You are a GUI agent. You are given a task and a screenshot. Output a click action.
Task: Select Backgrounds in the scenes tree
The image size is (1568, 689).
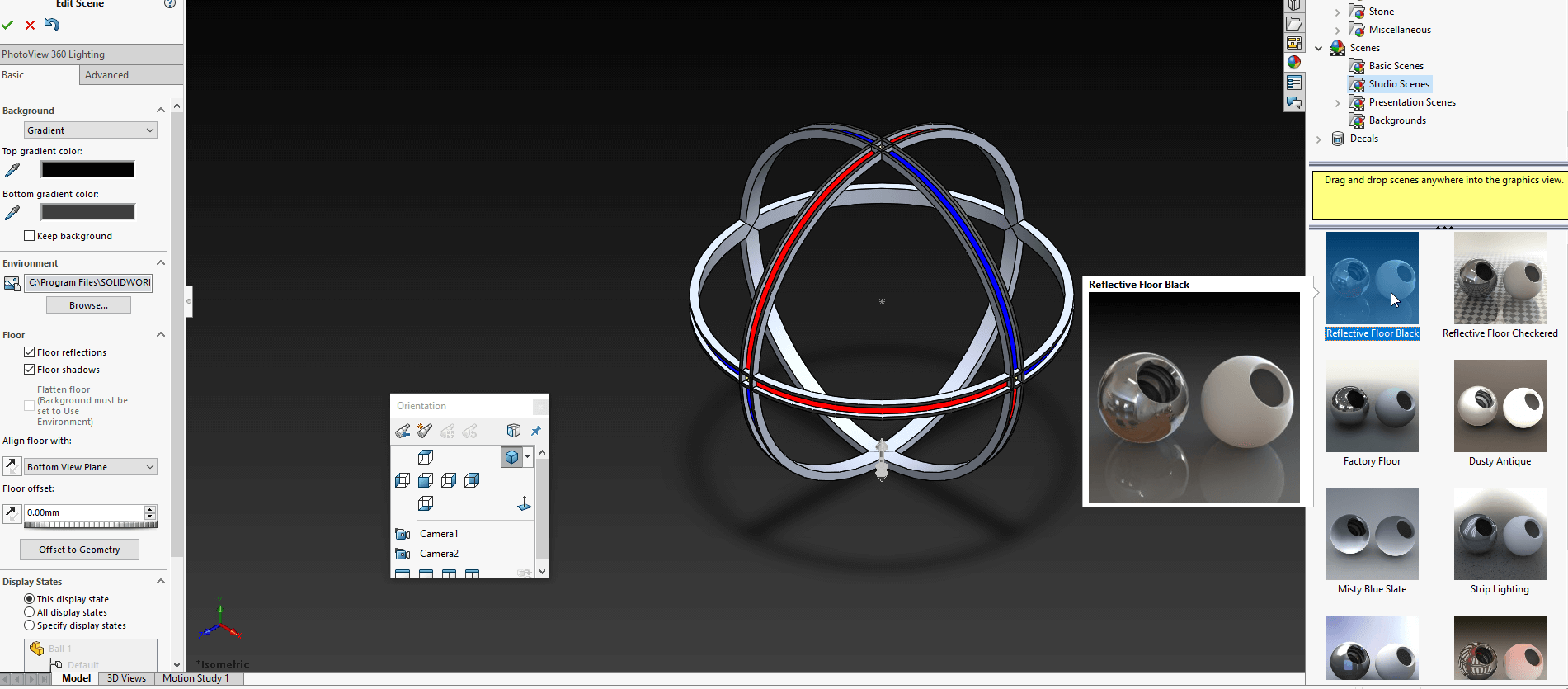1397,120
